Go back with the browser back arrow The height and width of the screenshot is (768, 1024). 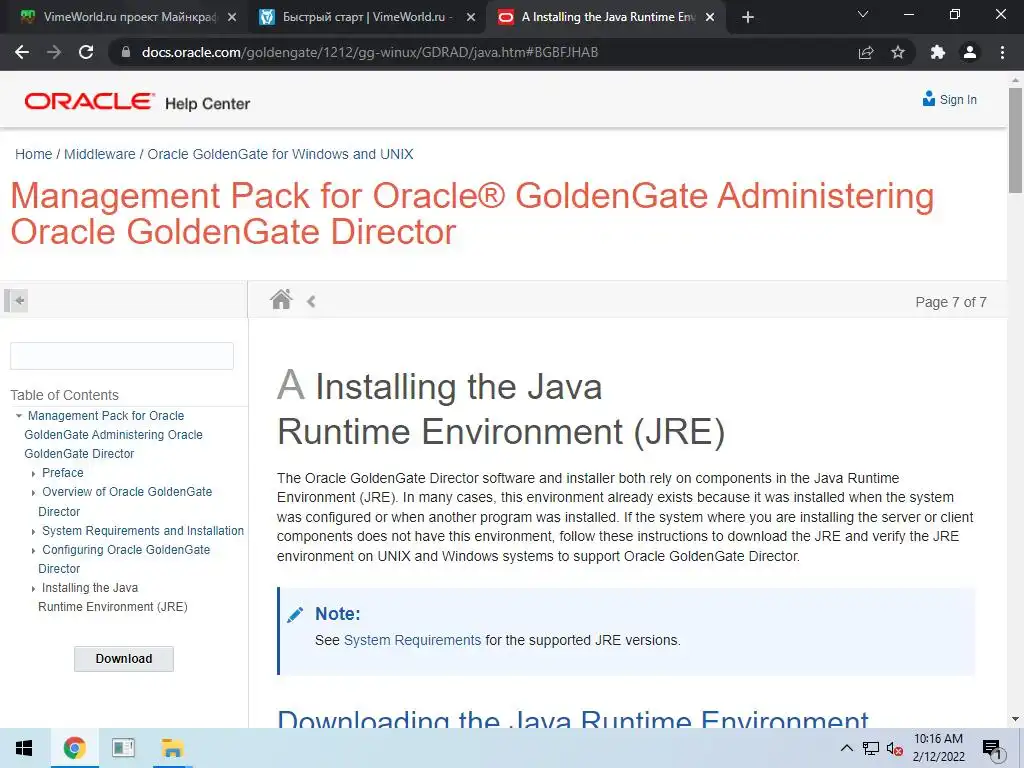pos(22,52)
